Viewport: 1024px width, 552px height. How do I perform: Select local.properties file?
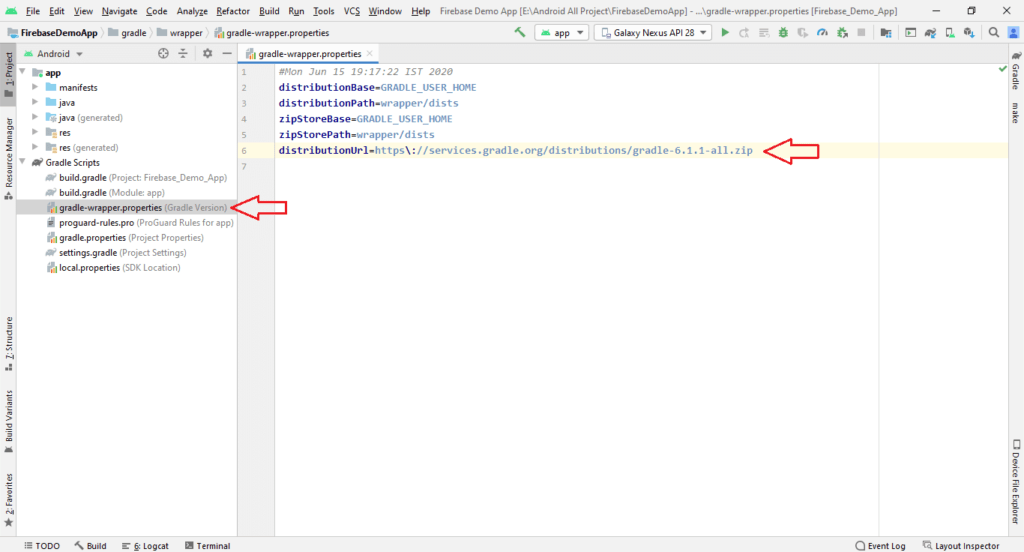(113, 268)
